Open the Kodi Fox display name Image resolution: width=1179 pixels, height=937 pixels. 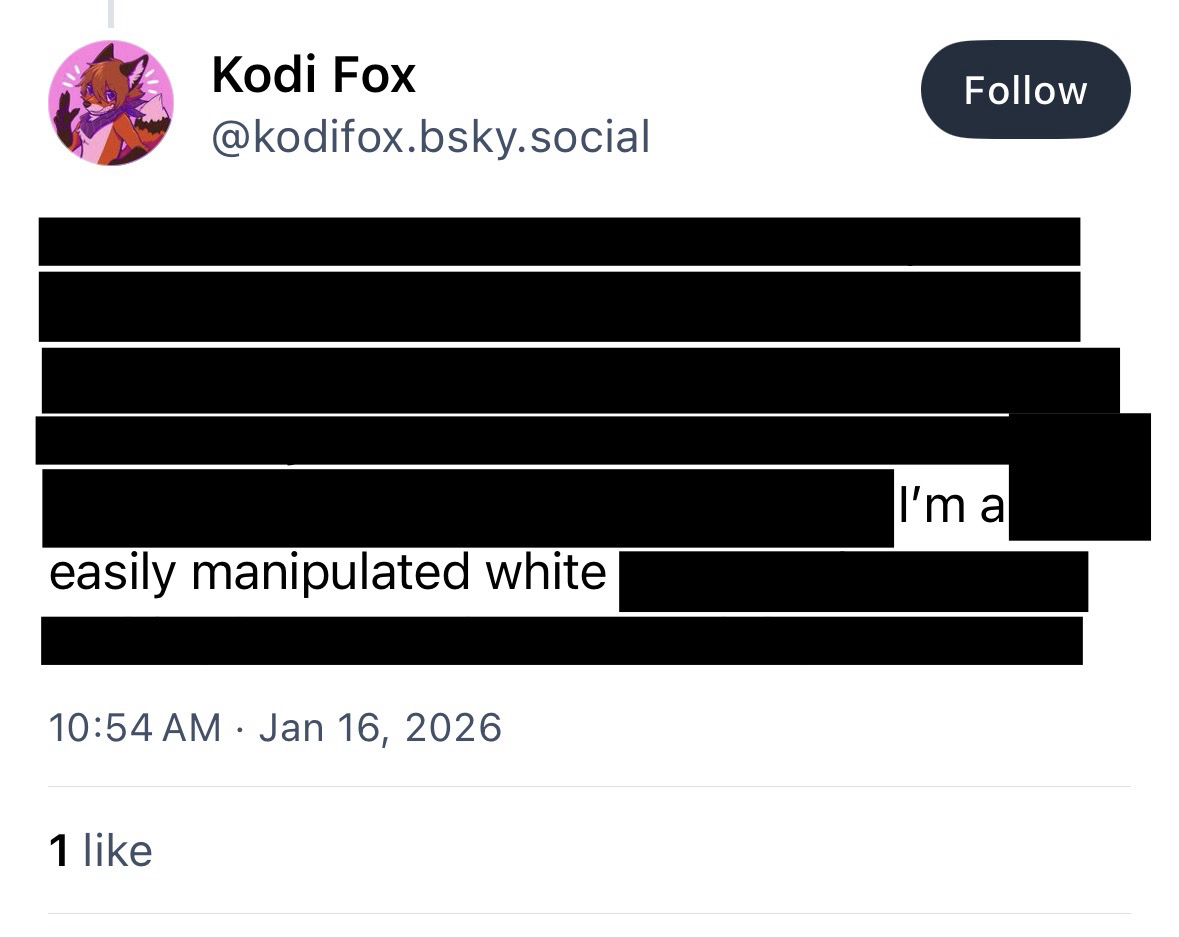click(313, 75)
